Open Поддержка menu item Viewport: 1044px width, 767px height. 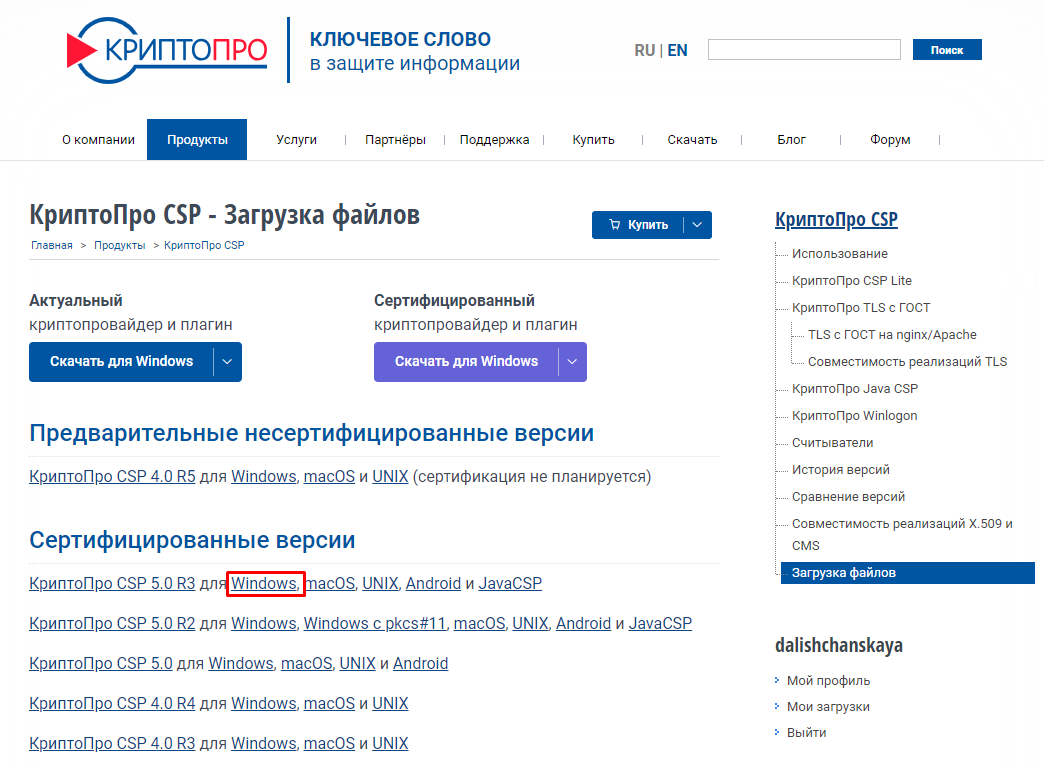(x=494, y=140)
